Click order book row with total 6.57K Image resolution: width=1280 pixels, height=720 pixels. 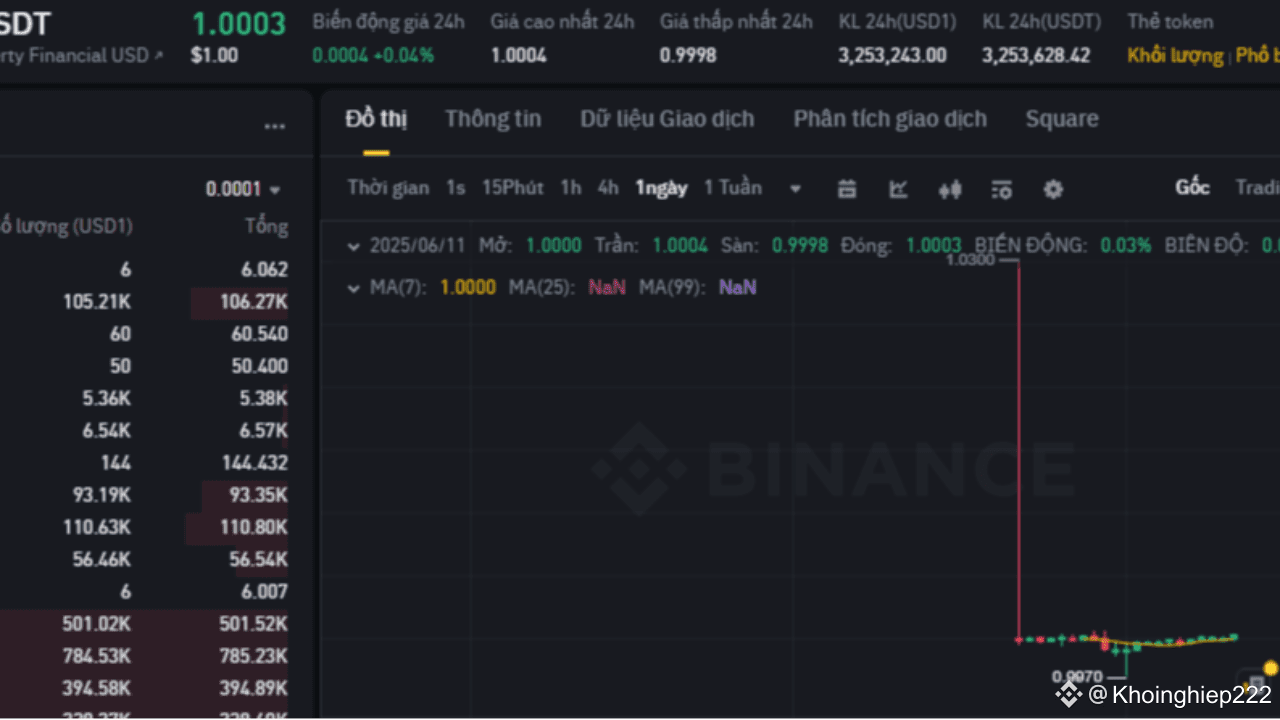(144, 431)
